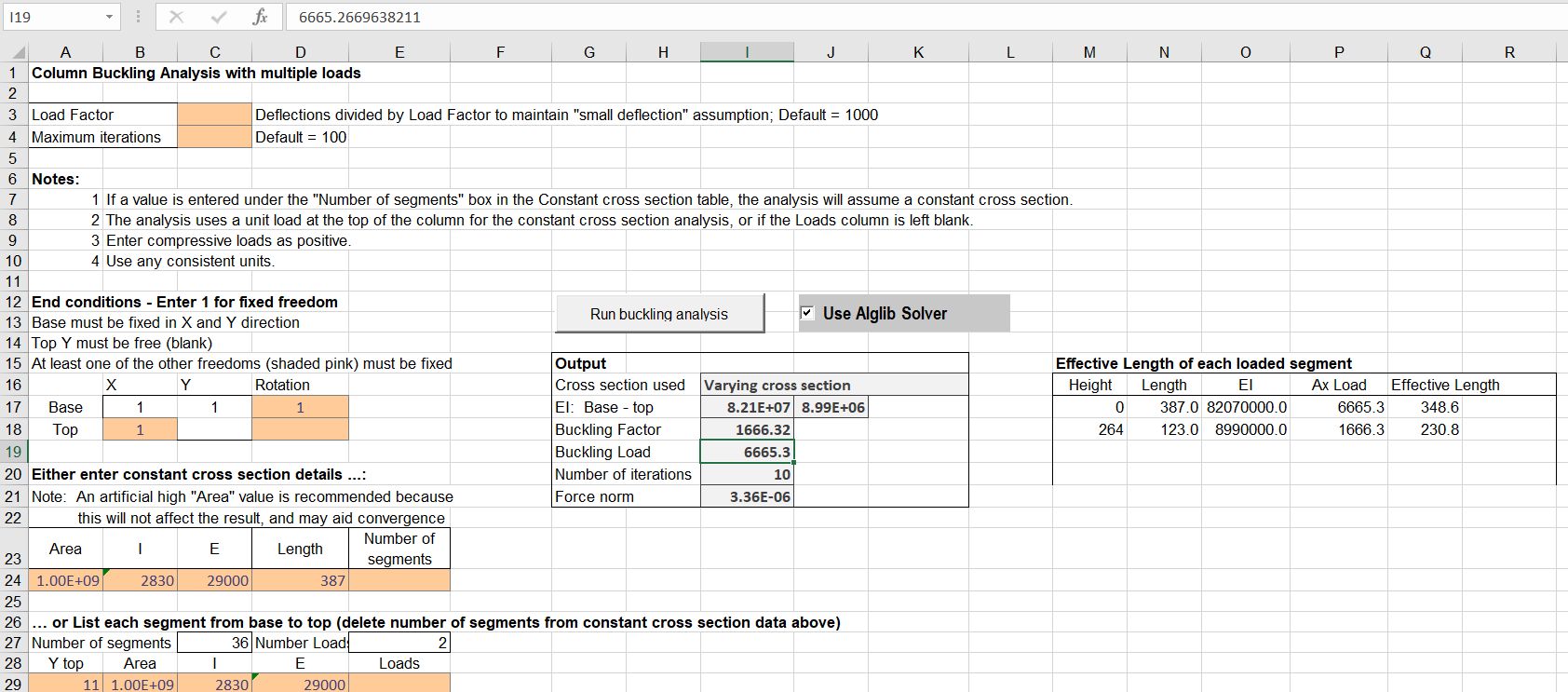1568x692 pixels.
Task: Select column D header
Action: [300, 52]
